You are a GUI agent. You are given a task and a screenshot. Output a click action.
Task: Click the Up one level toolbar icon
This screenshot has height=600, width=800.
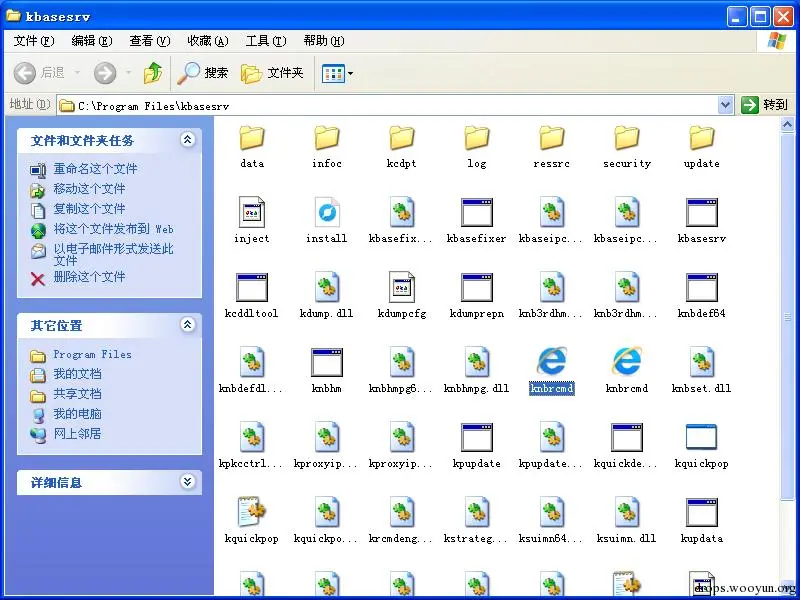(153, 73)
